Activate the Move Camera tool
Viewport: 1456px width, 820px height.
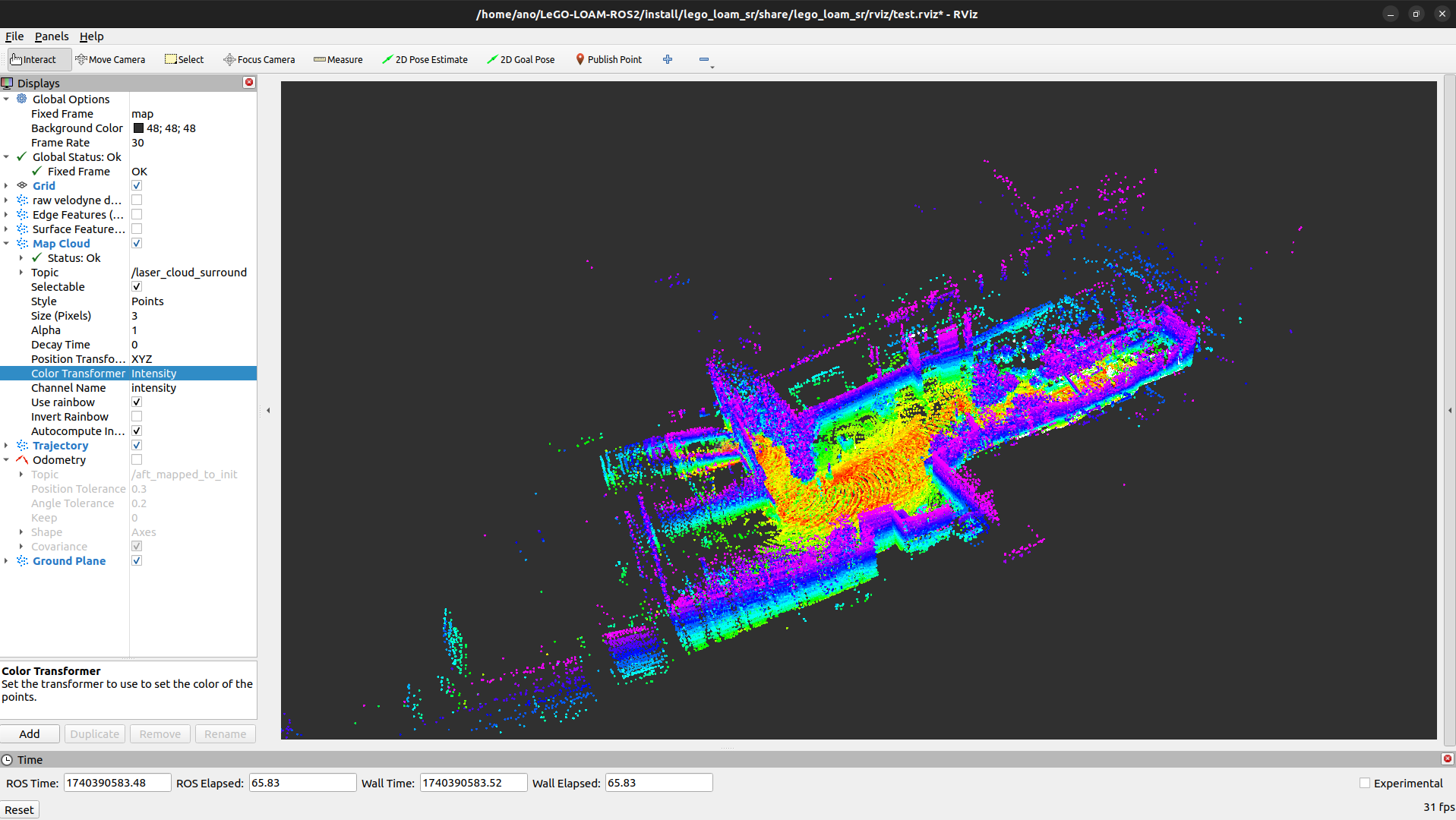[111, 59]
